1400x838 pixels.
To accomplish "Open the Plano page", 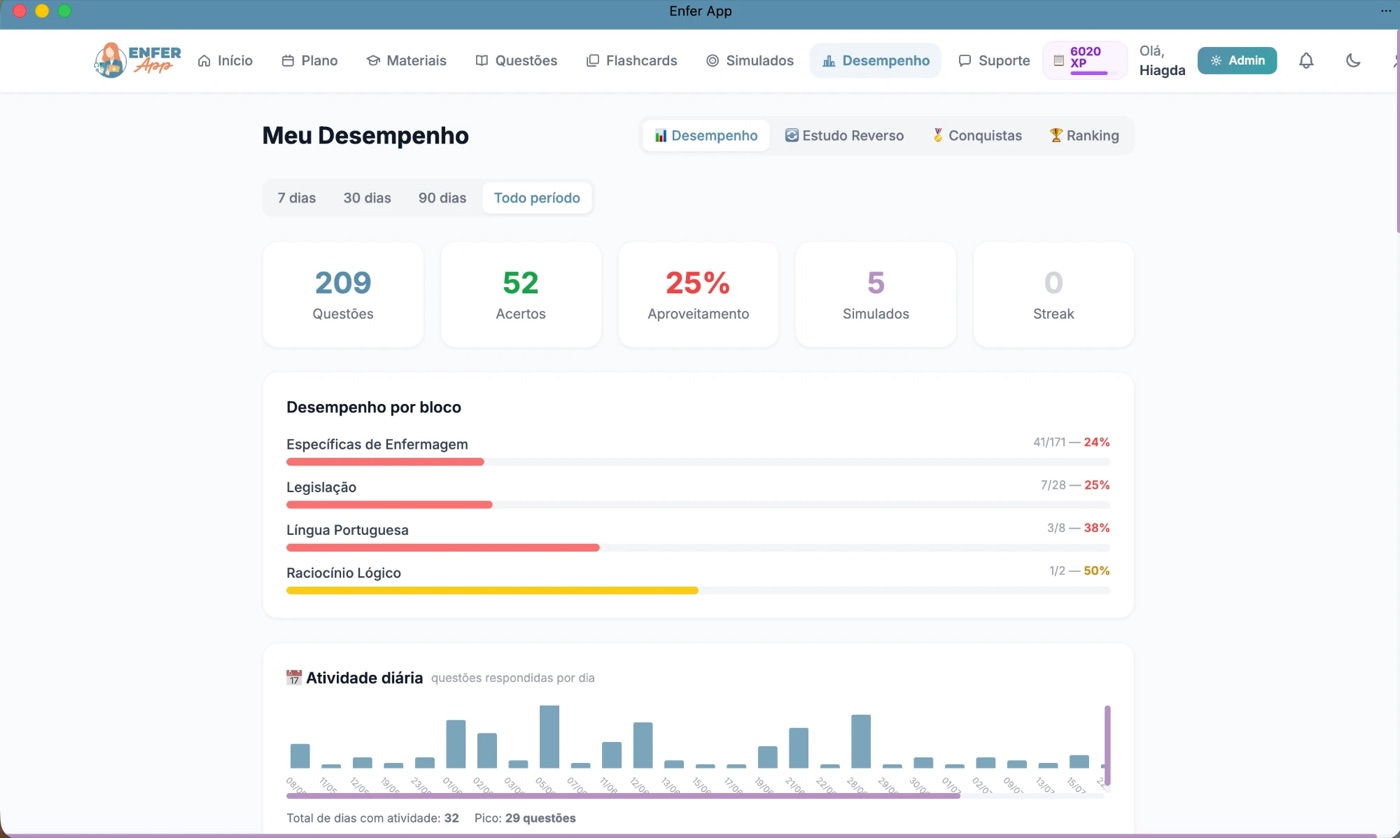I will pyautogui.click(x=309, y=60).
